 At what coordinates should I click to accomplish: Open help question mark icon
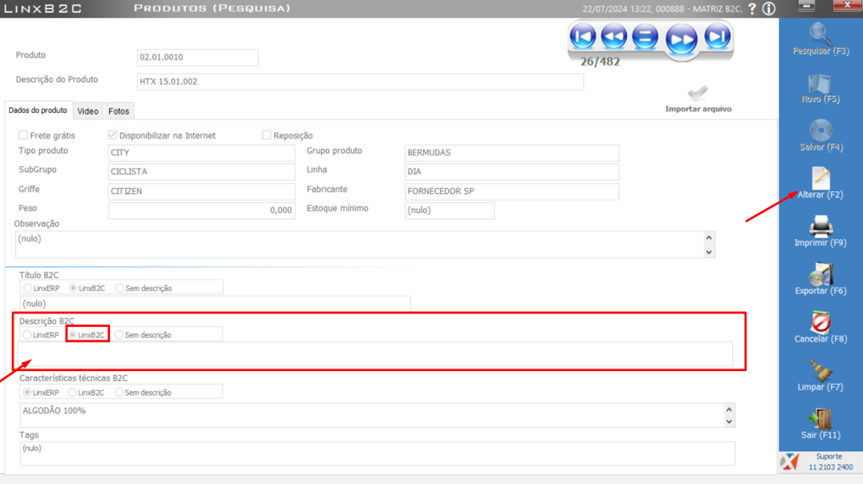752,9
